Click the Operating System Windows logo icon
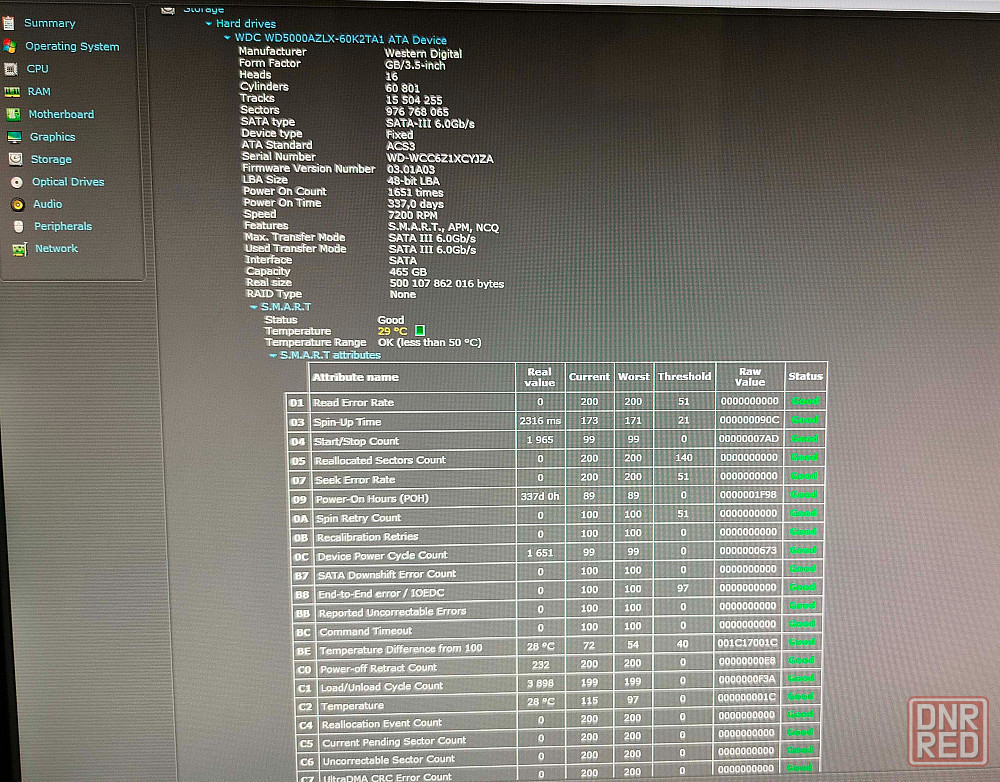The width and height of the screenshot is (1000, 782). 9,46
